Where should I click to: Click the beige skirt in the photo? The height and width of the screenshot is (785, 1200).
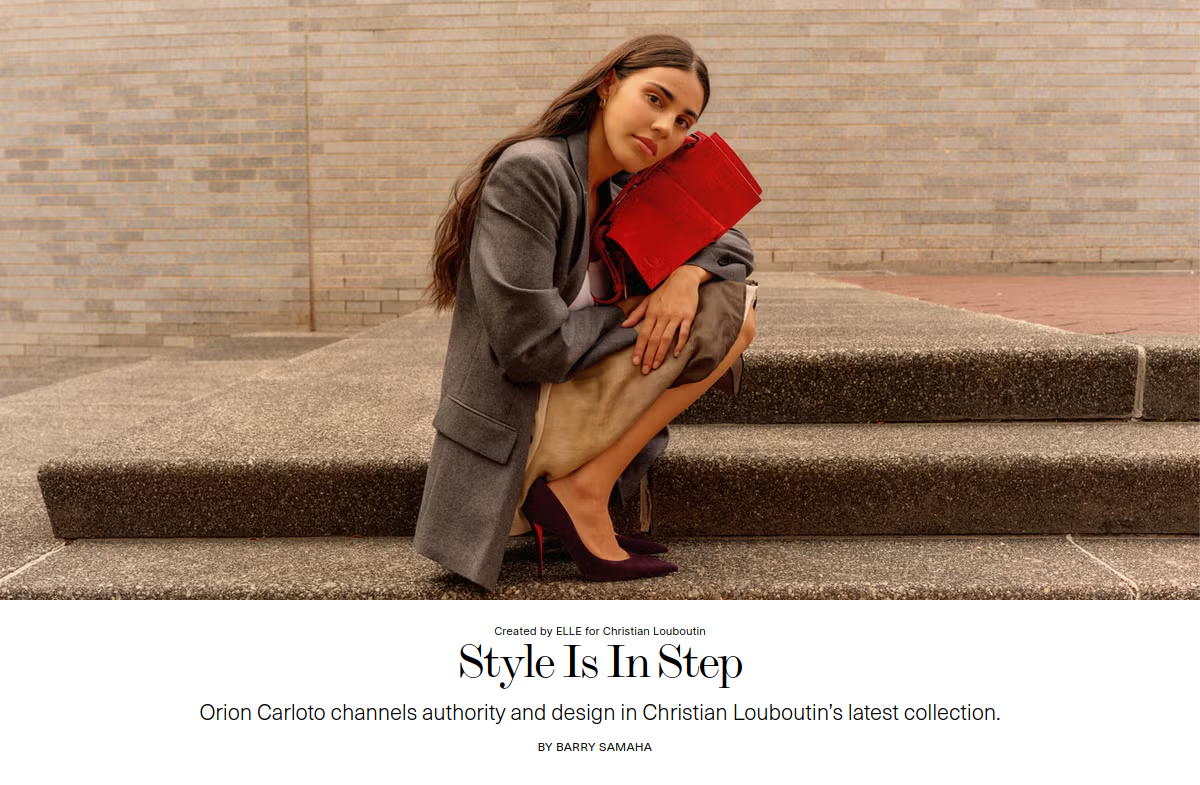pyautogui.click(x=590, y=420)
